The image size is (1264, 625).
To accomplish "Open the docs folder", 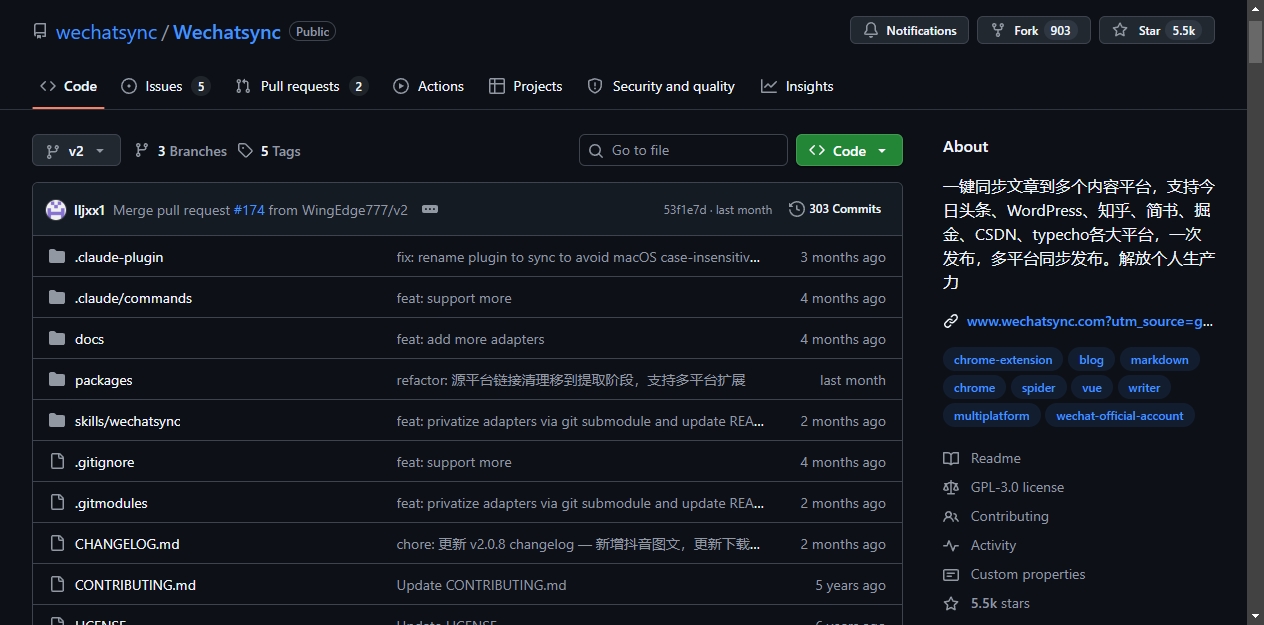I will pyautogui.click(x=89, y=339).
